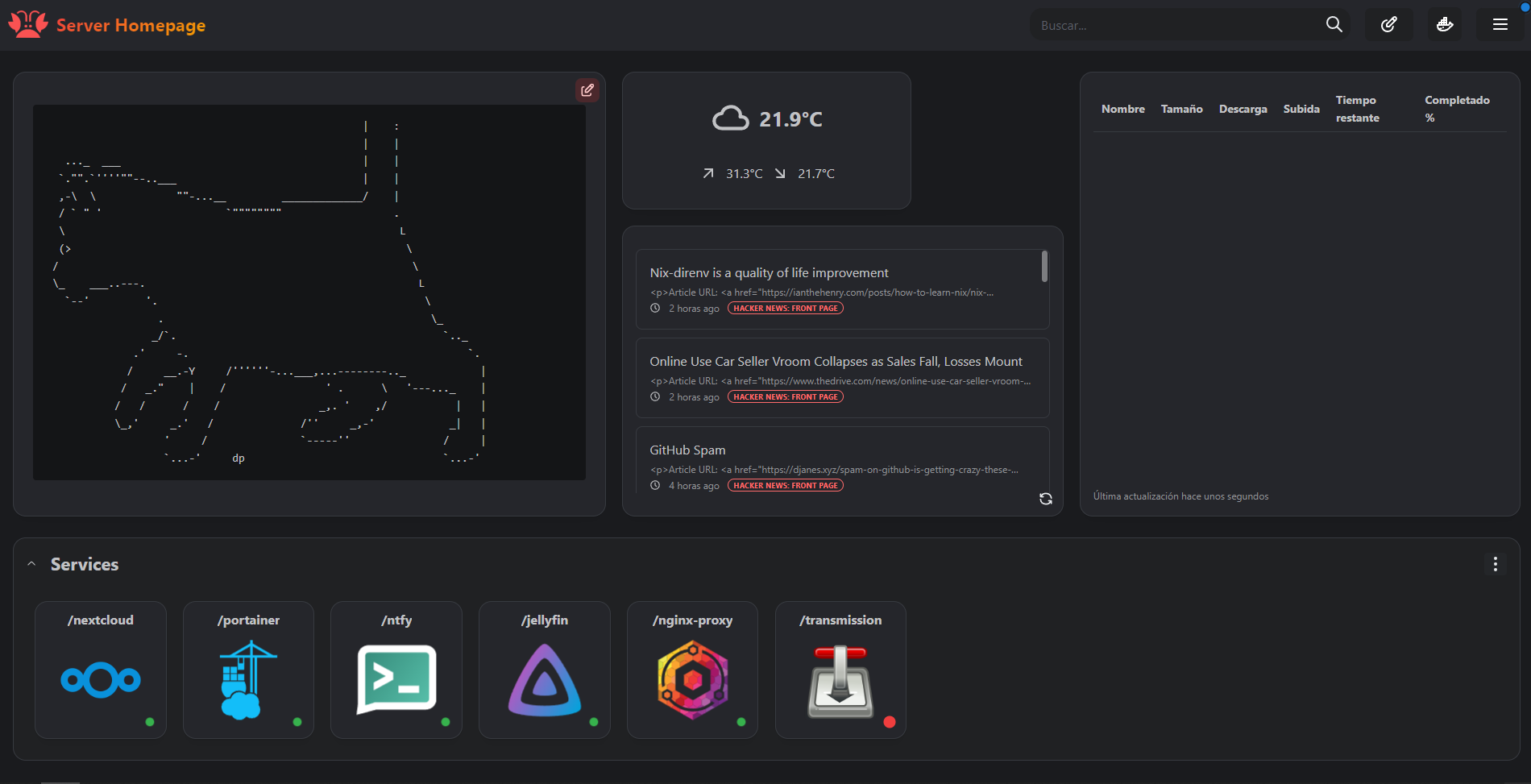
Task: Launch the ntfy service icon
Action: coord(396,679)
